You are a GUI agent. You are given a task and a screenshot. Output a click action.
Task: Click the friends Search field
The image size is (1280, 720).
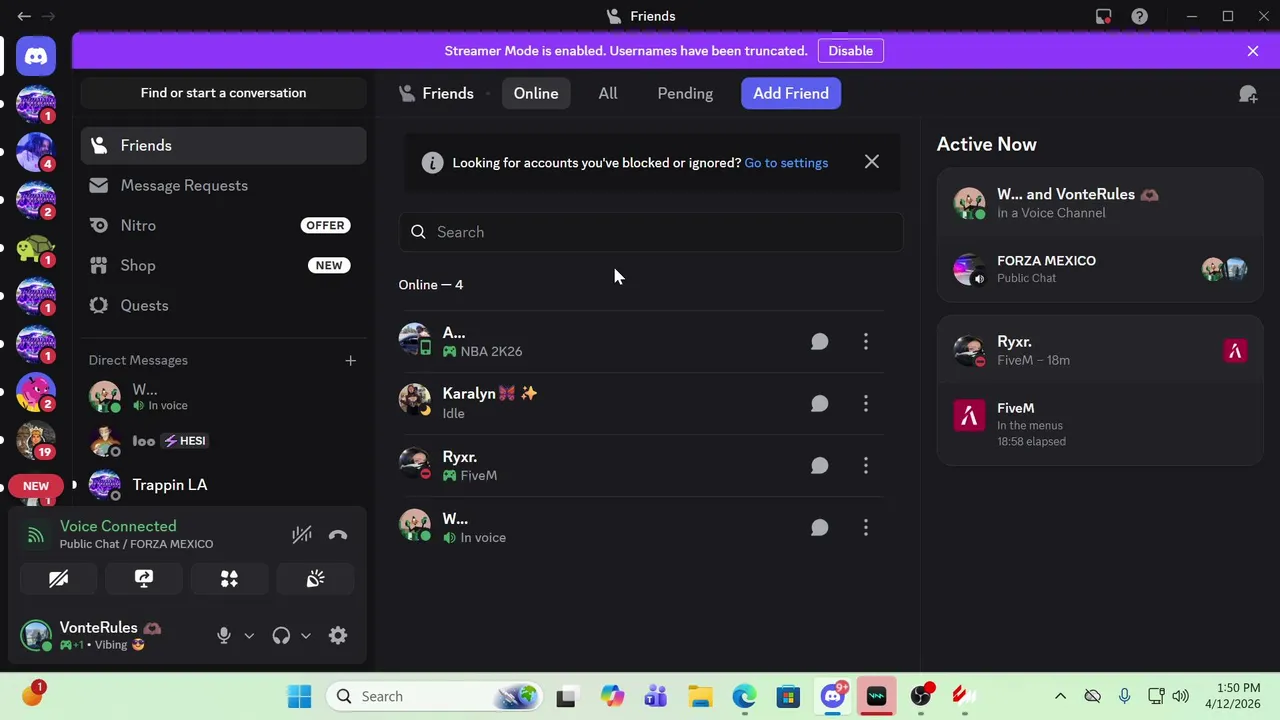(x=651, y=232)
